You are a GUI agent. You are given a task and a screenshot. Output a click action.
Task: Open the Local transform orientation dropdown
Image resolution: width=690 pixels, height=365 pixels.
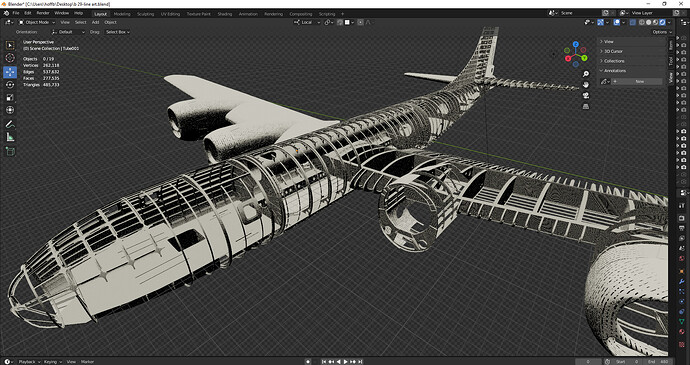[308, 22]
